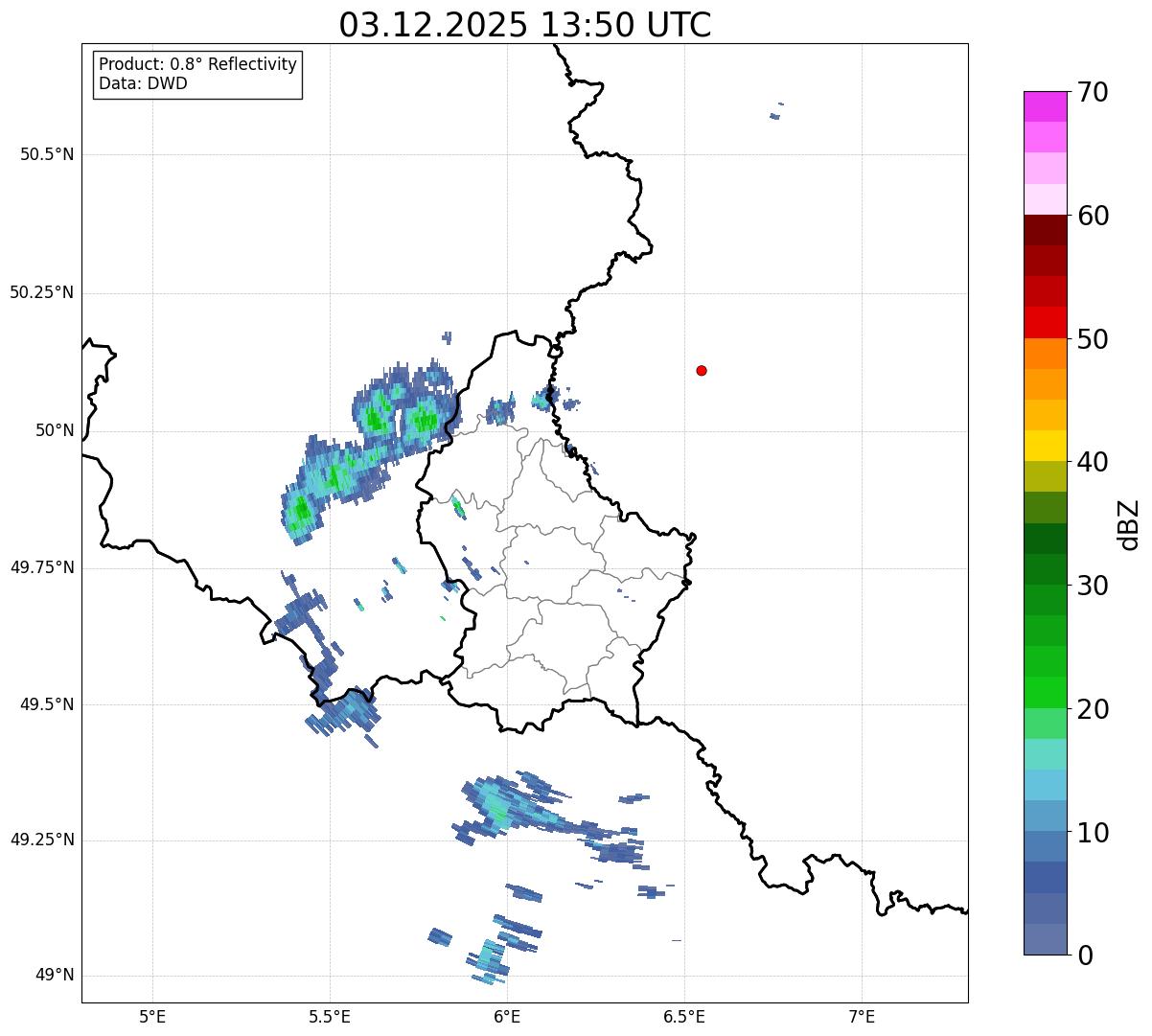Image resolution: width=1152 pixels, height=1036 pixels.
Task: Pick the bright red colorbar segment above 50
Action: coord(1045,323)
